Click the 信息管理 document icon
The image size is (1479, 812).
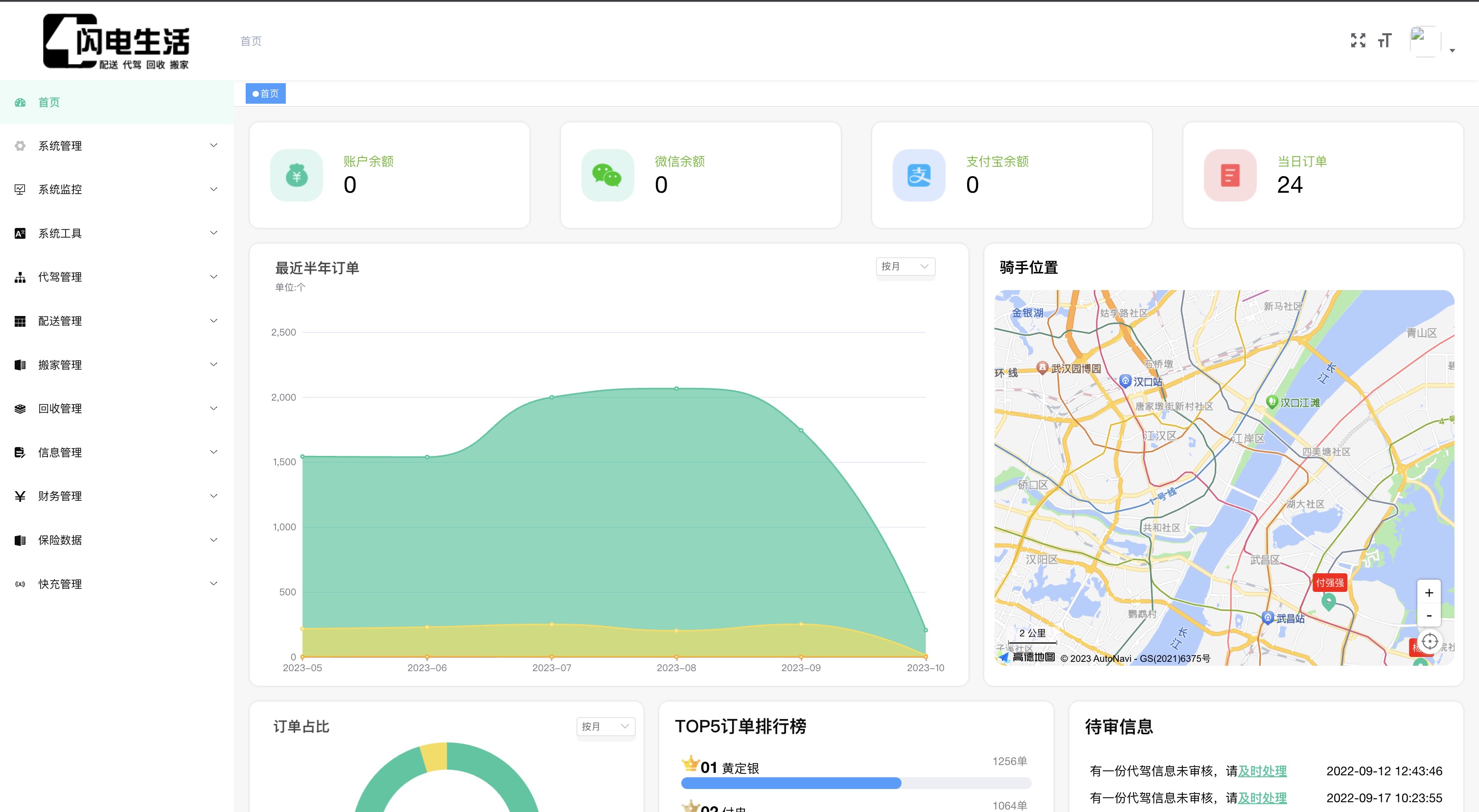coord(20,453)
